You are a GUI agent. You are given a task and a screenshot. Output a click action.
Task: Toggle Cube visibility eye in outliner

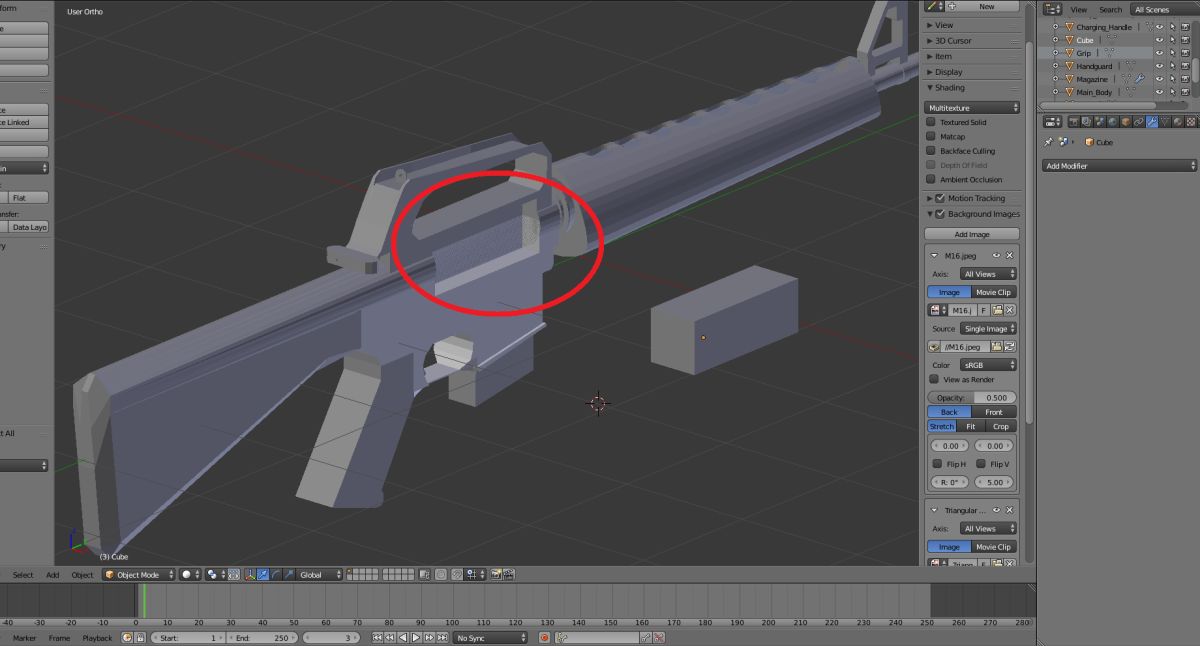[1159, 40]
